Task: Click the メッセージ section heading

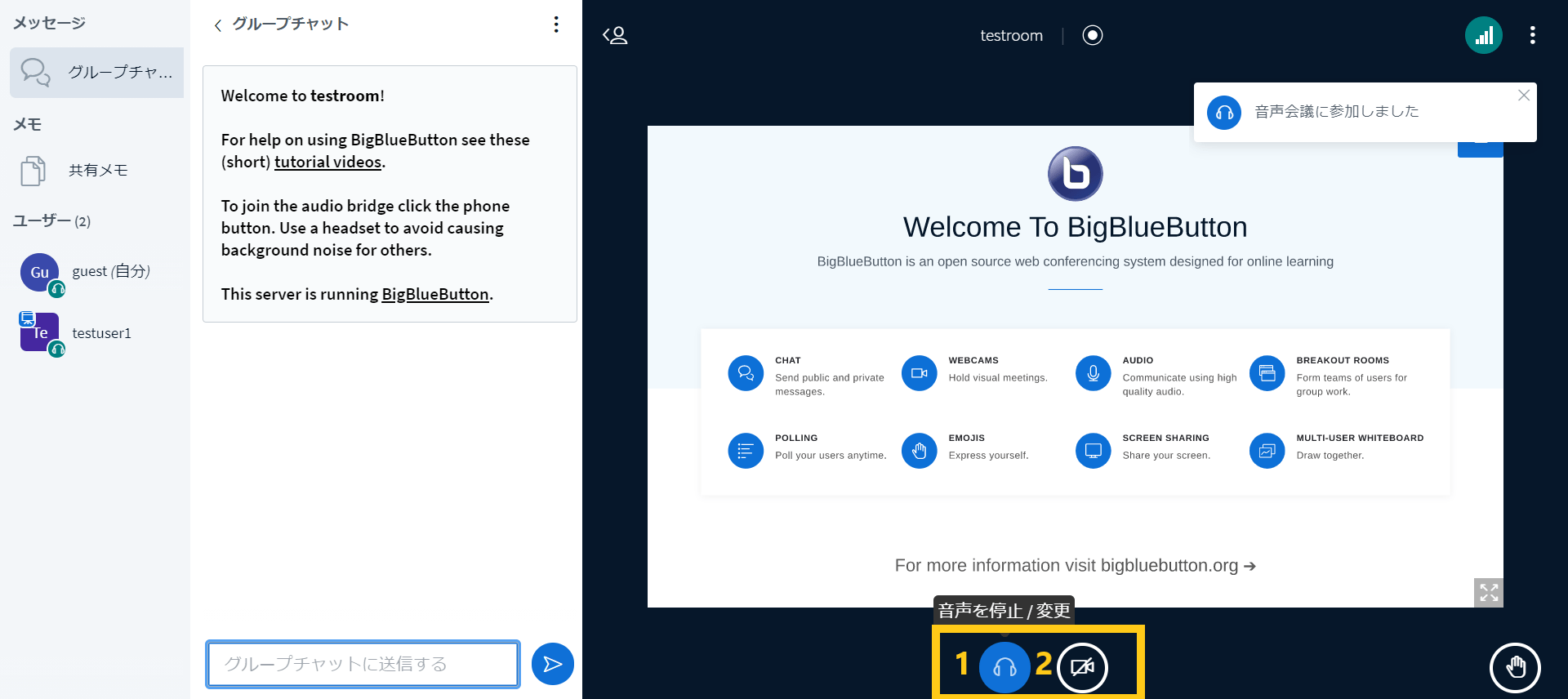Action: click(x=49, y=23)
